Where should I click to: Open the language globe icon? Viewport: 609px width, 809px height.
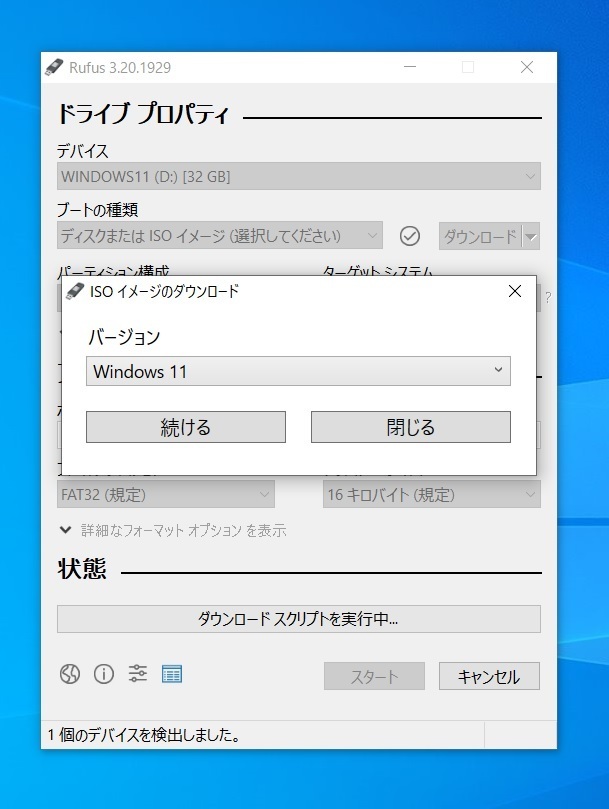pyautogui.click(x=70, y=674)
